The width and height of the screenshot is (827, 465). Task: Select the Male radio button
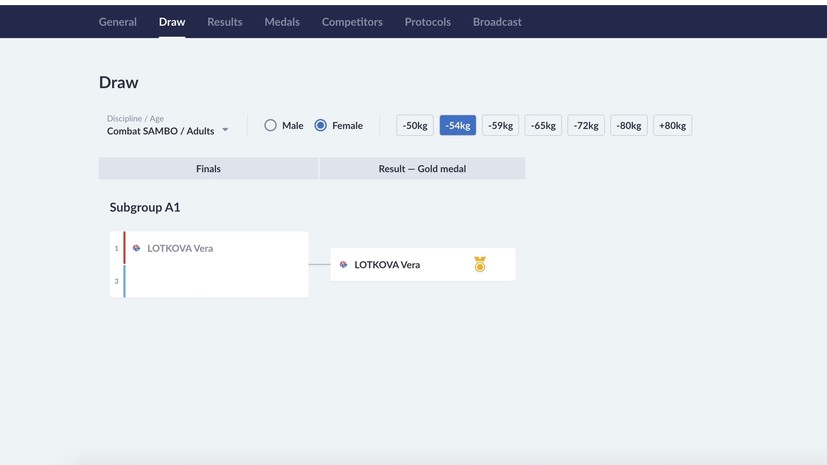point(270,126)
